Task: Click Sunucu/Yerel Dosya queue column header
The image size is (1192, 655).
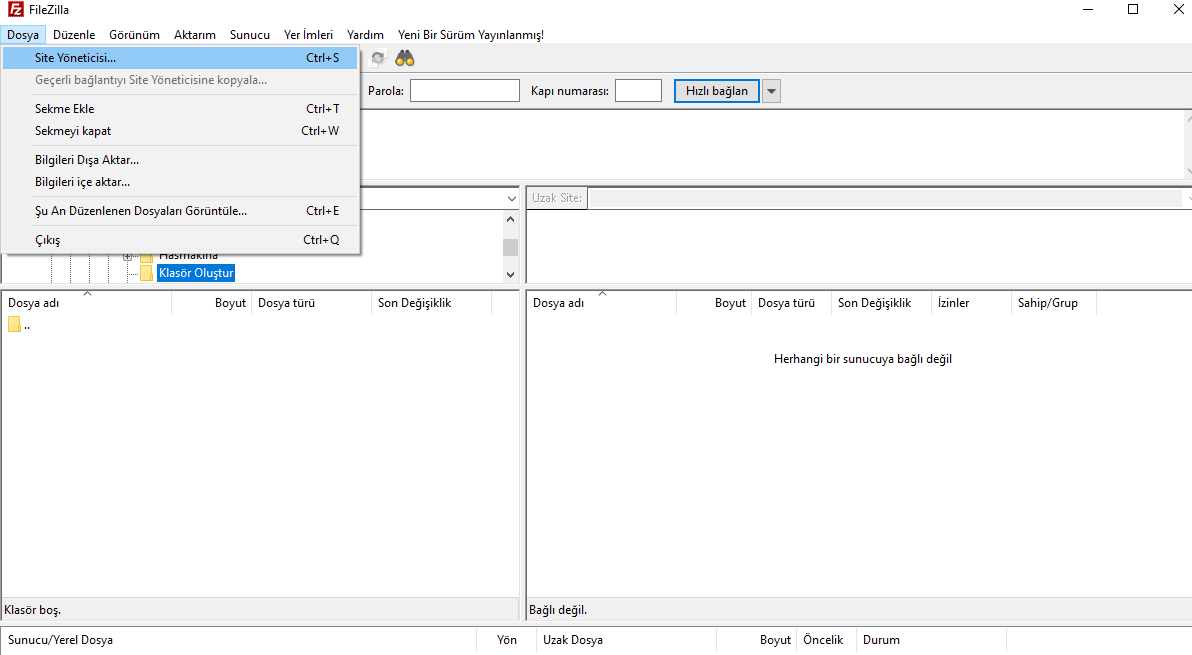Action: coord(239,640)
